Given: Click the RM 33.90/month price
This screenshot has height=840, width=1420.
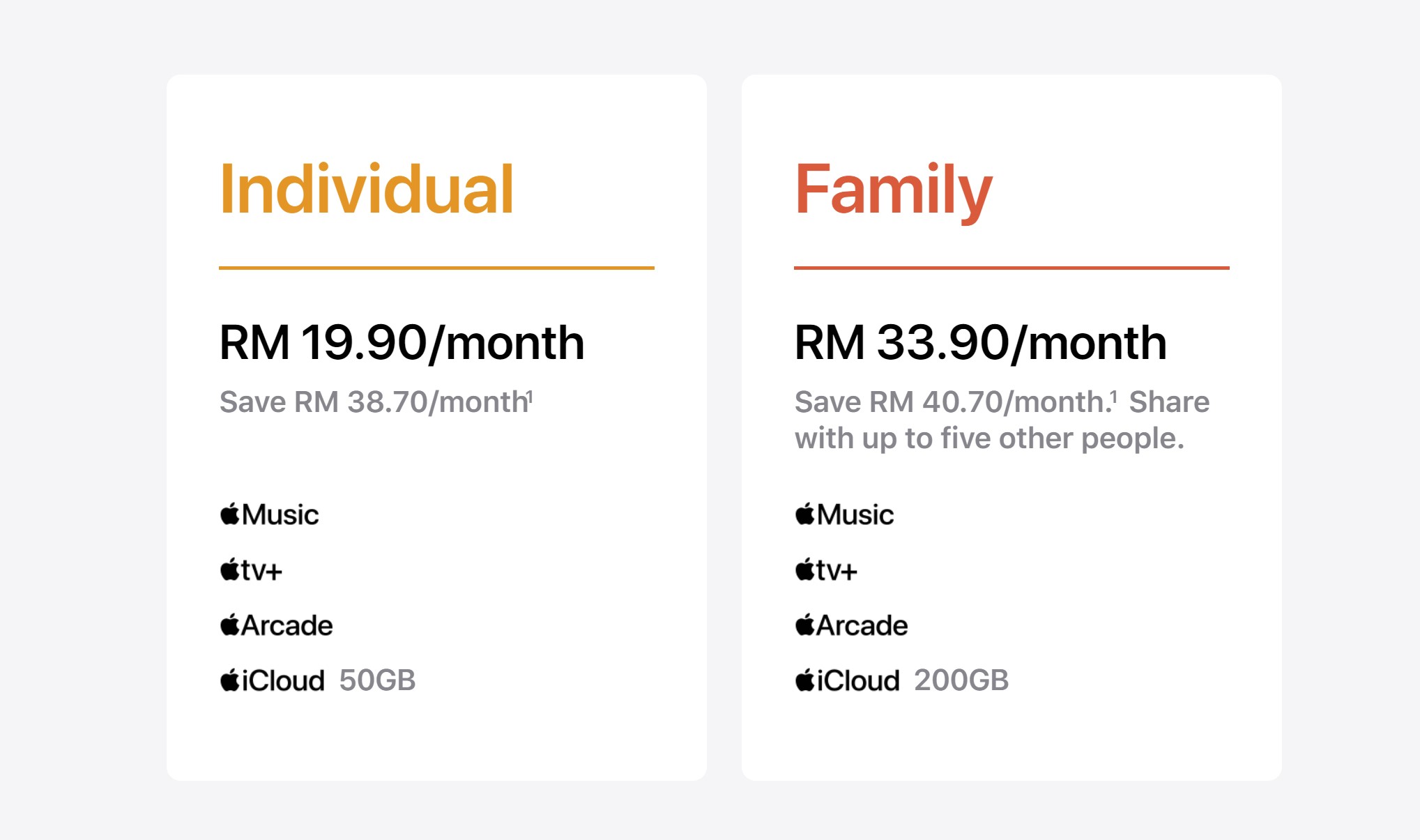Looking at the screenshot, I should pyautogui.click(x=980, y=343).
